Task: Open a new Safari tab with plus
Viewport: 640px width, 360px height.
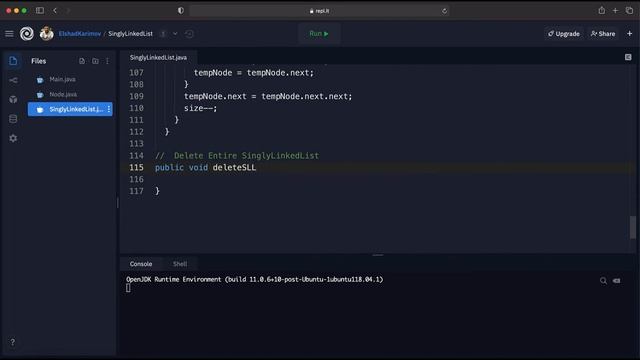Action: [615, 11]
